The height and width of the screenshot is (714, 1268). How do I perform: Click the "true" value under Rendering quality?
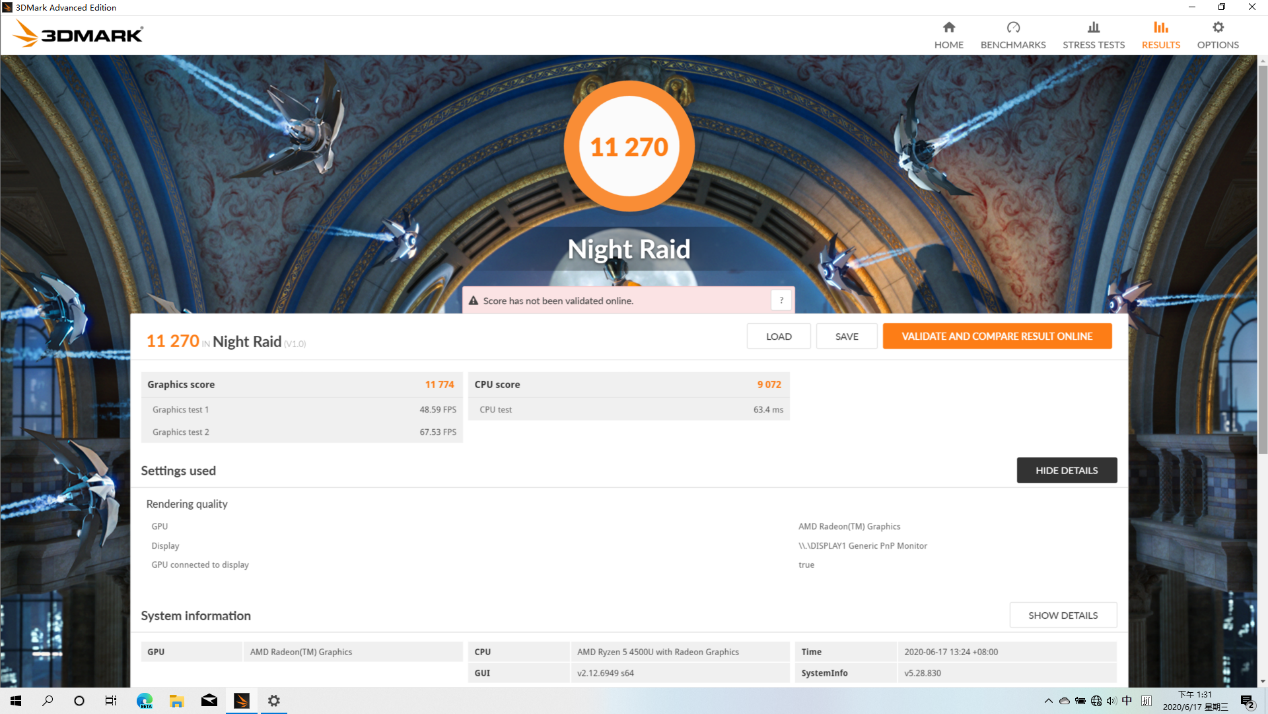pyautogui.click(x=806, y=565)
